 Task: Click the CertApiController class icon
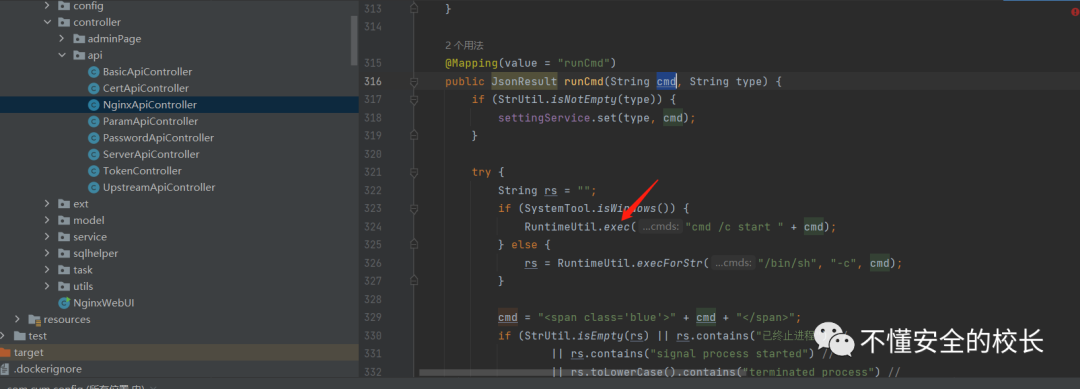(94, 88)
